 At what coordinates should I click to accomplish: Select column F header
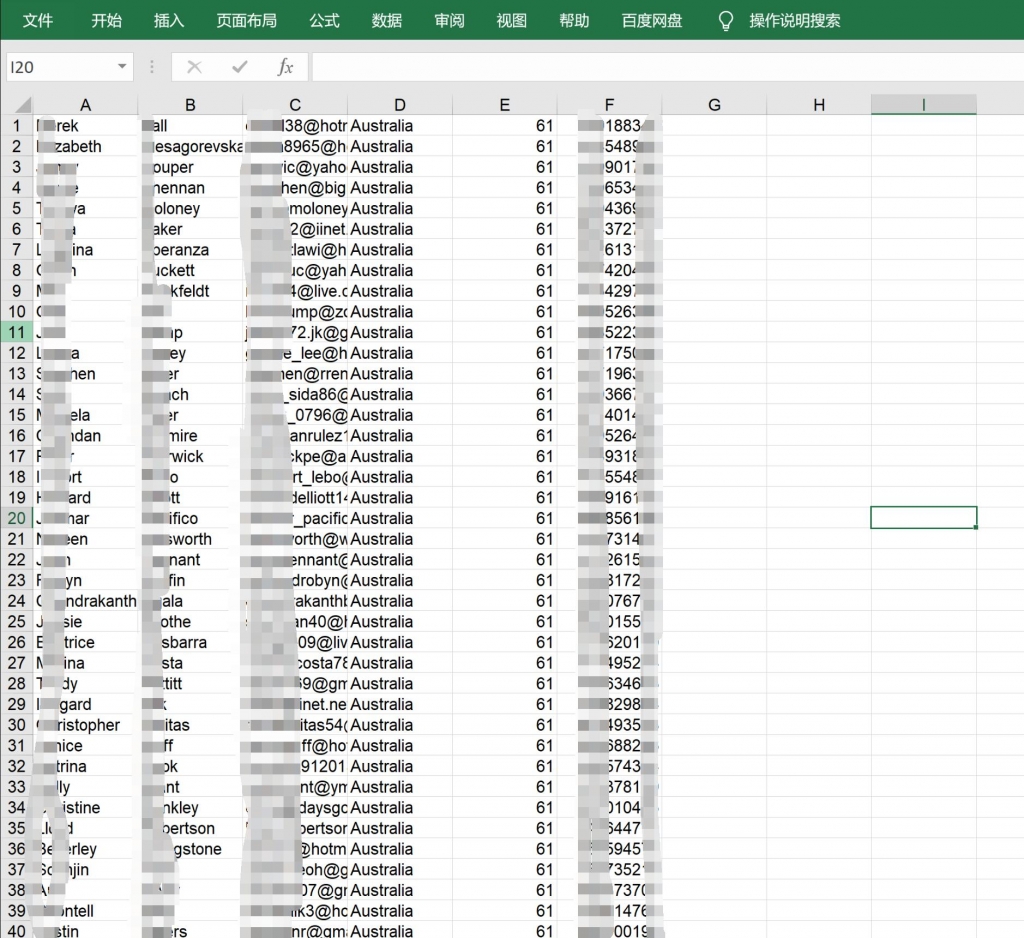[x=609, y=105]
